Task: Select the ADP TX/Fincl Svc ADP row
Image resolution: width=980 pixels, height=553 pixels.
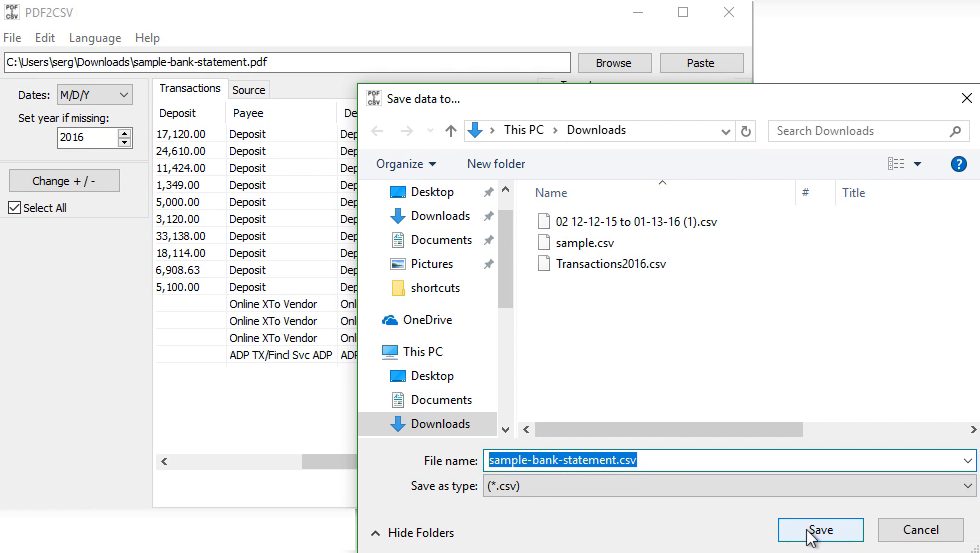Action: coord(256,355)
